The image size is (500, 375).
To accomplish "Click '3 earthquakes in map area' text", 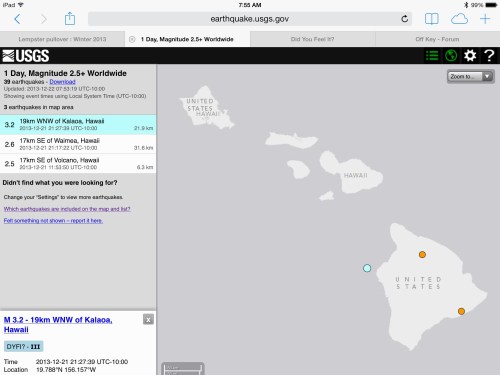I will (38, 107).
